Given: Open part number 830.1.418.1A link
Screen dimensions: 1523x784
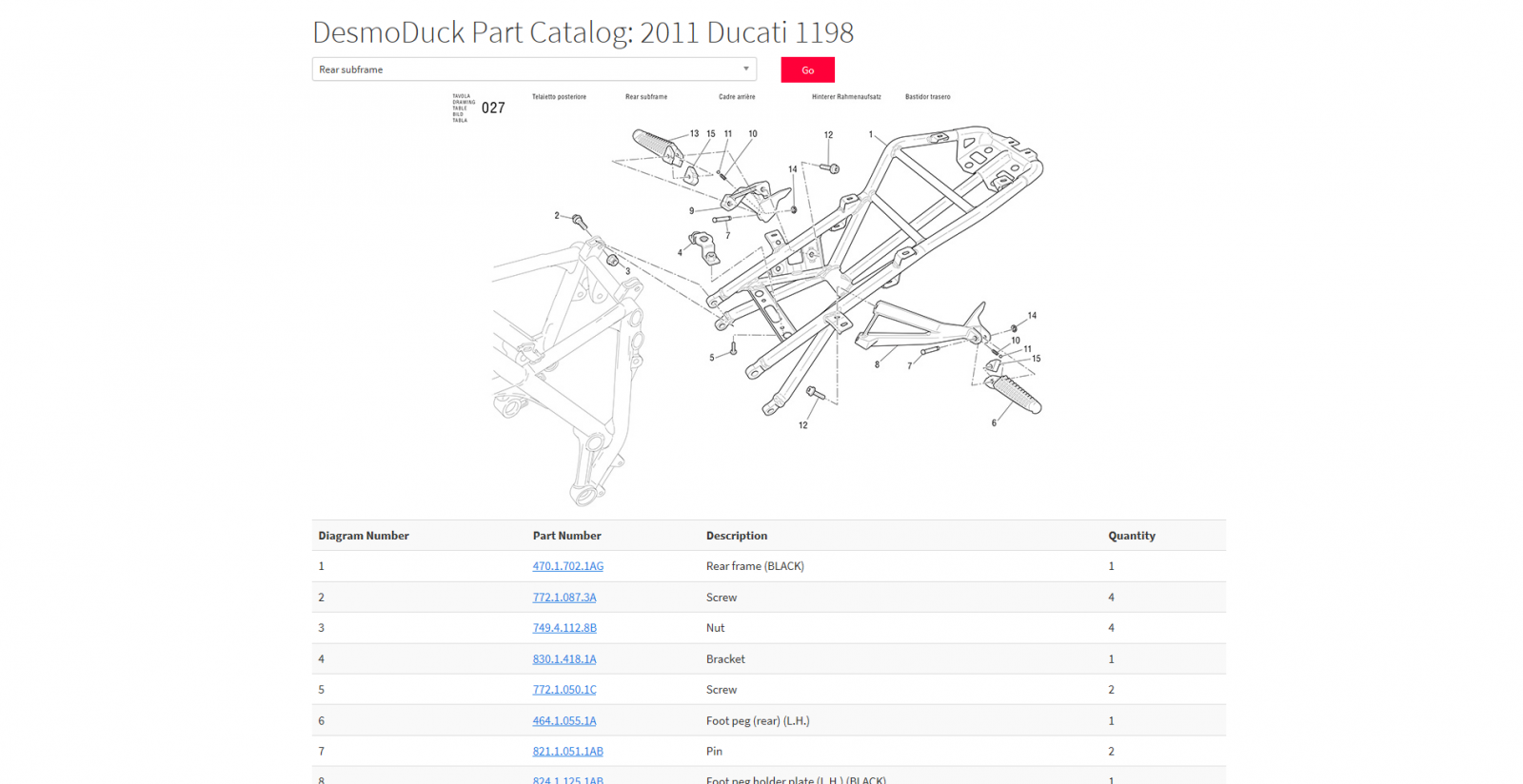Looking at the screenshot, I should (x=564, y=659).
